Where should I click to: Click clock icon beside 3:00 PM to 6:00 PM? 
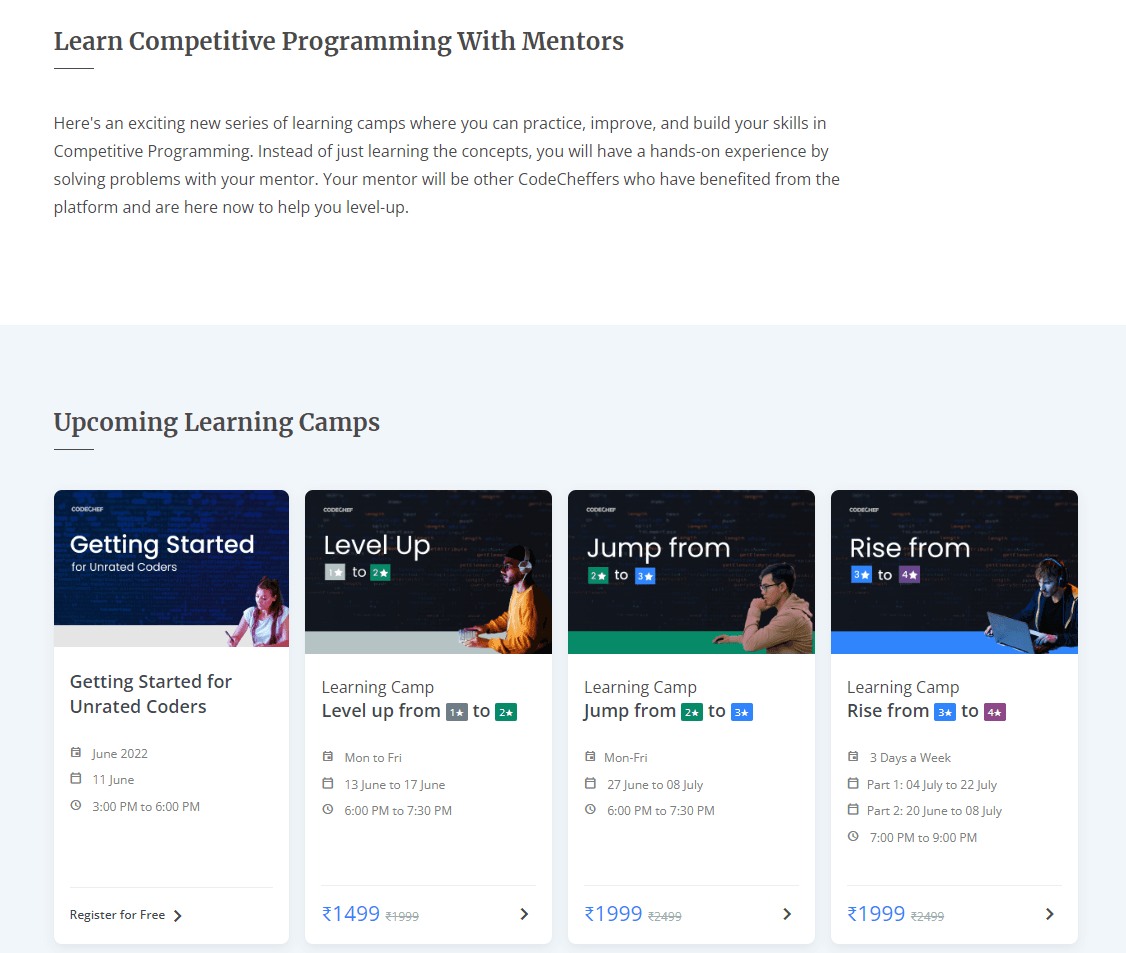pos(75,805)
